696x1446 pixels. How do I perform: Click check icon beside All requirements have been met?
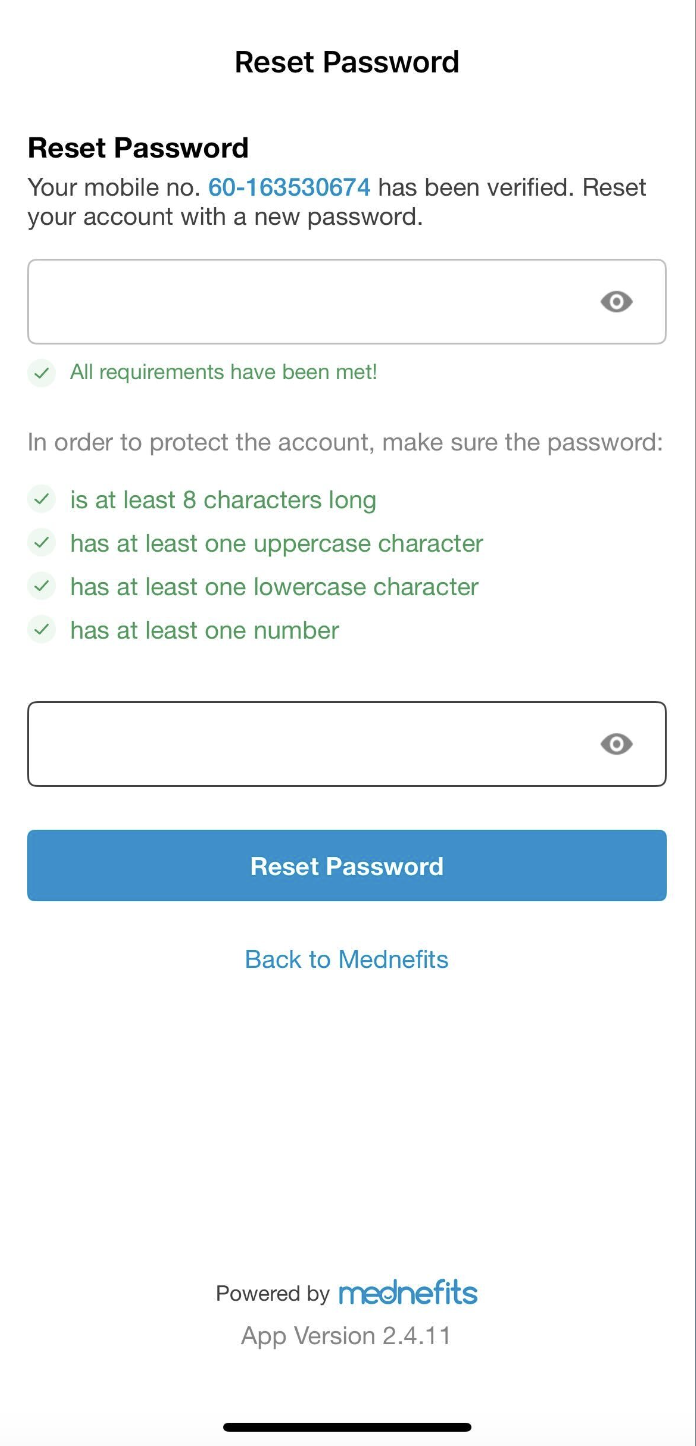coord(41,373)
